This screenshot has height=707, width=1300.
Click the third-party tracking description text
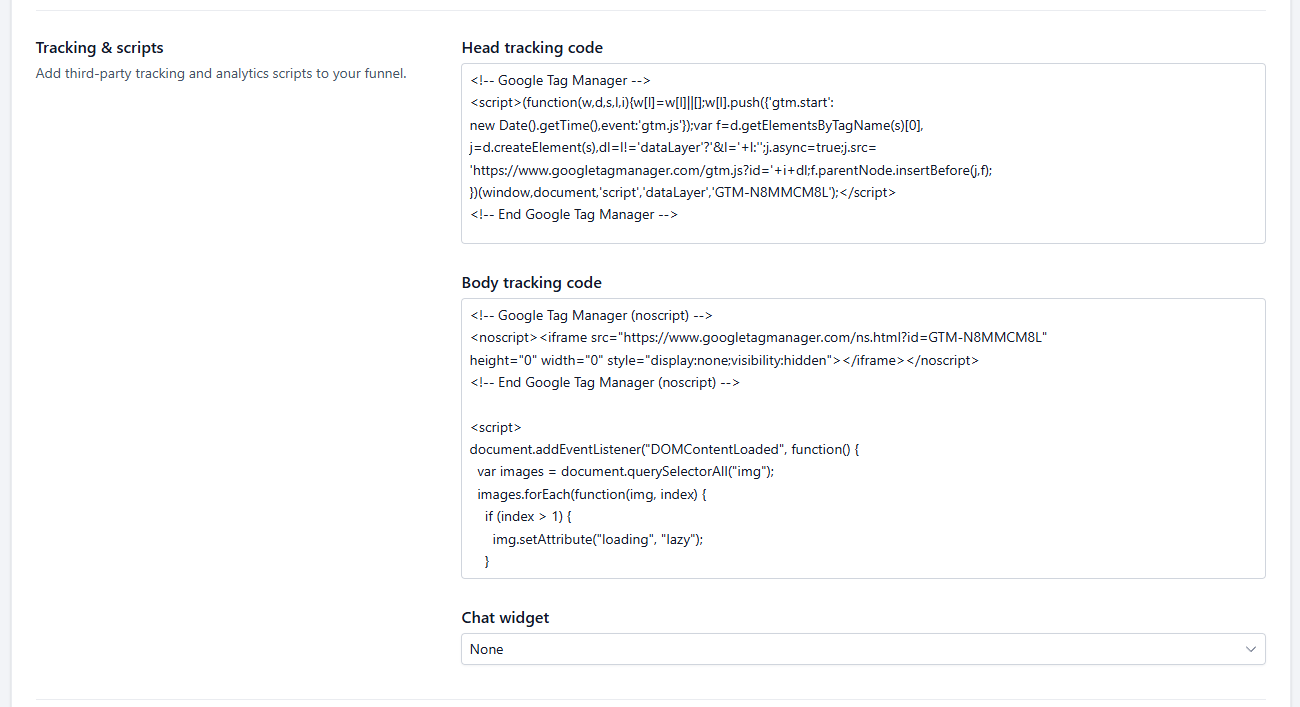click(221, 73)
